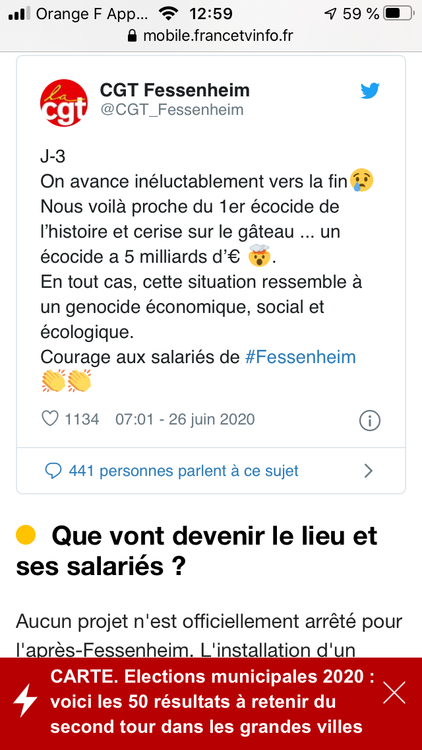Dismiss the red breaking news banner
Image resolution: width=422 pixels, height=750 pixels.
pos(394,693)
